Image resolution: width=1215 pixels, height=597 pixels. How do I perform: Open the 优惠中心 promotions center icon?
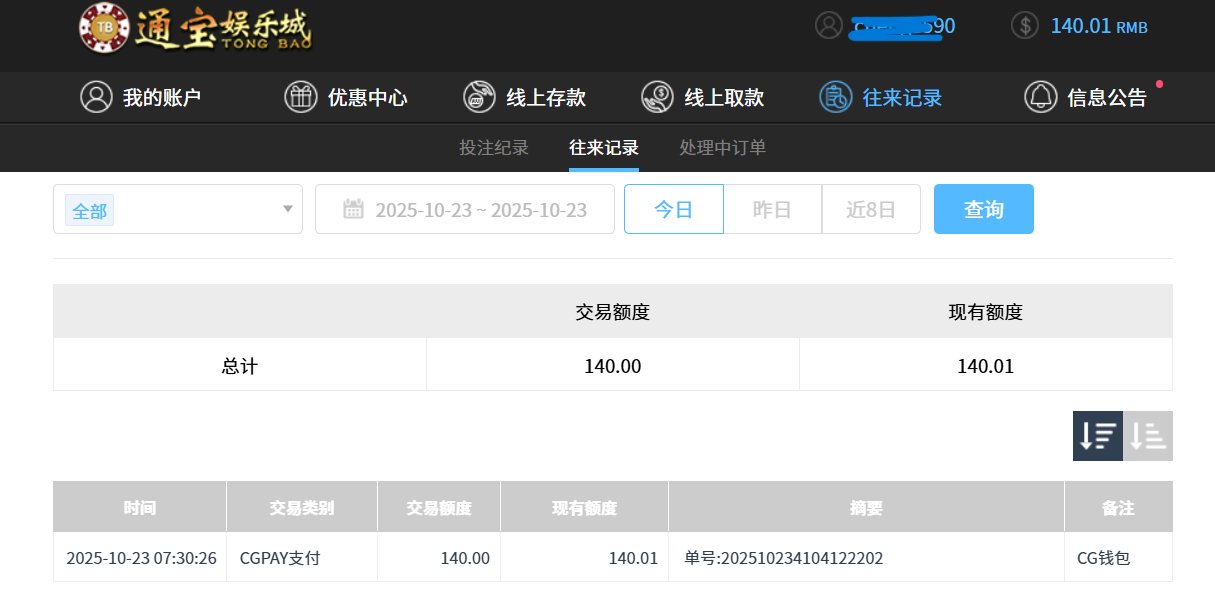301,97
